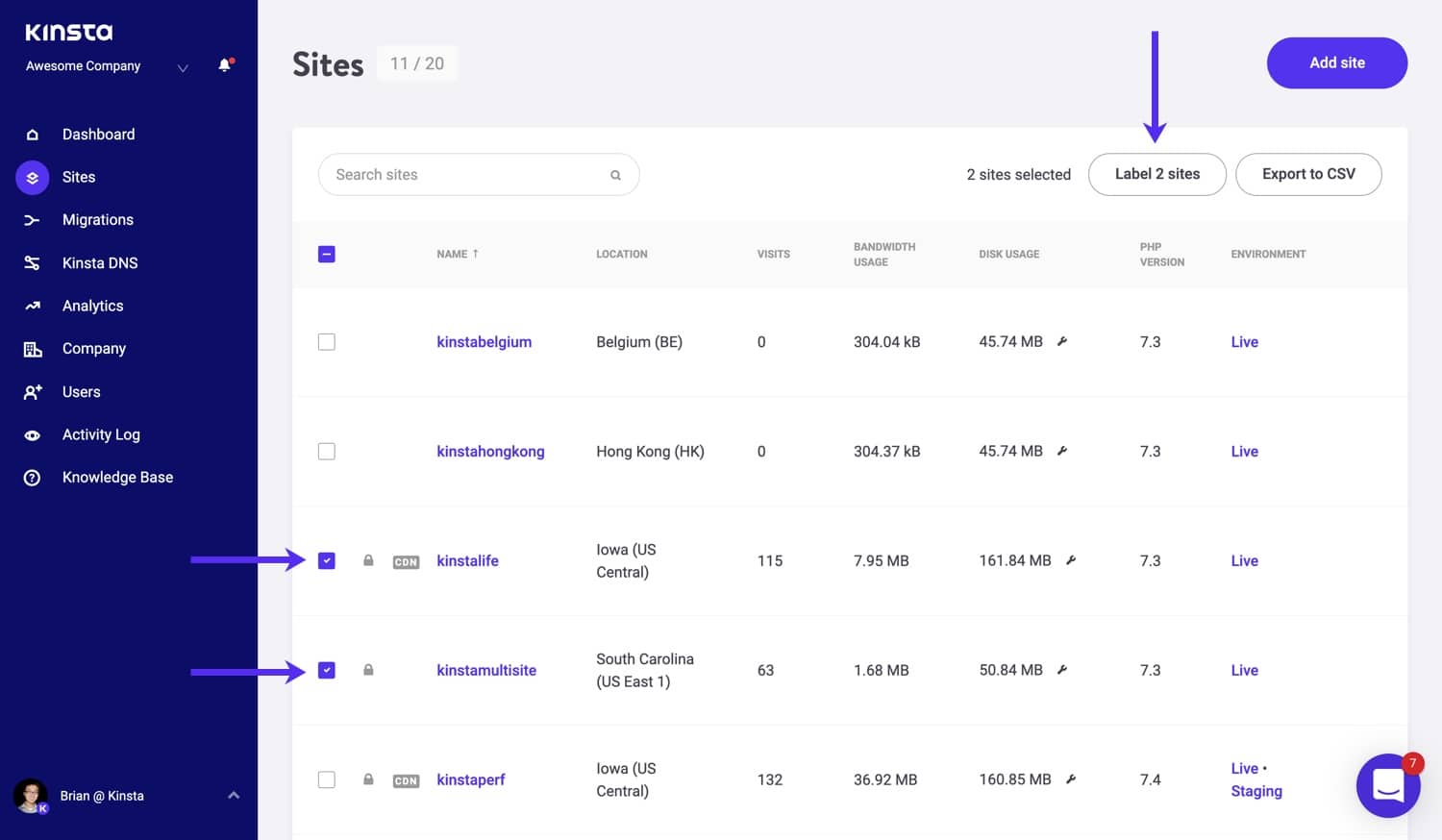Click the search magnifier icon
Image resolution: width=1442 pixels, height=840 pixels.
[615, 174]
